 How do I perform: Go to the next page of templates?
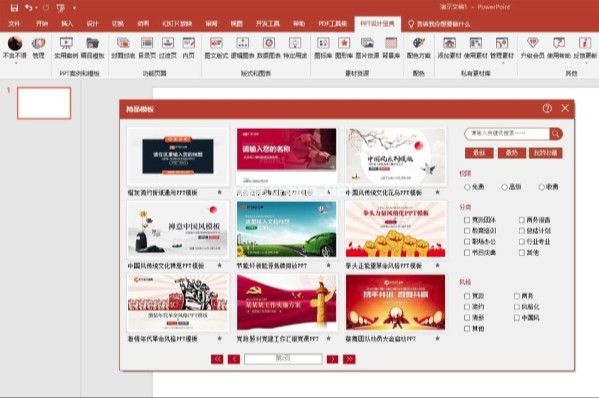click(x=332, y=359)
